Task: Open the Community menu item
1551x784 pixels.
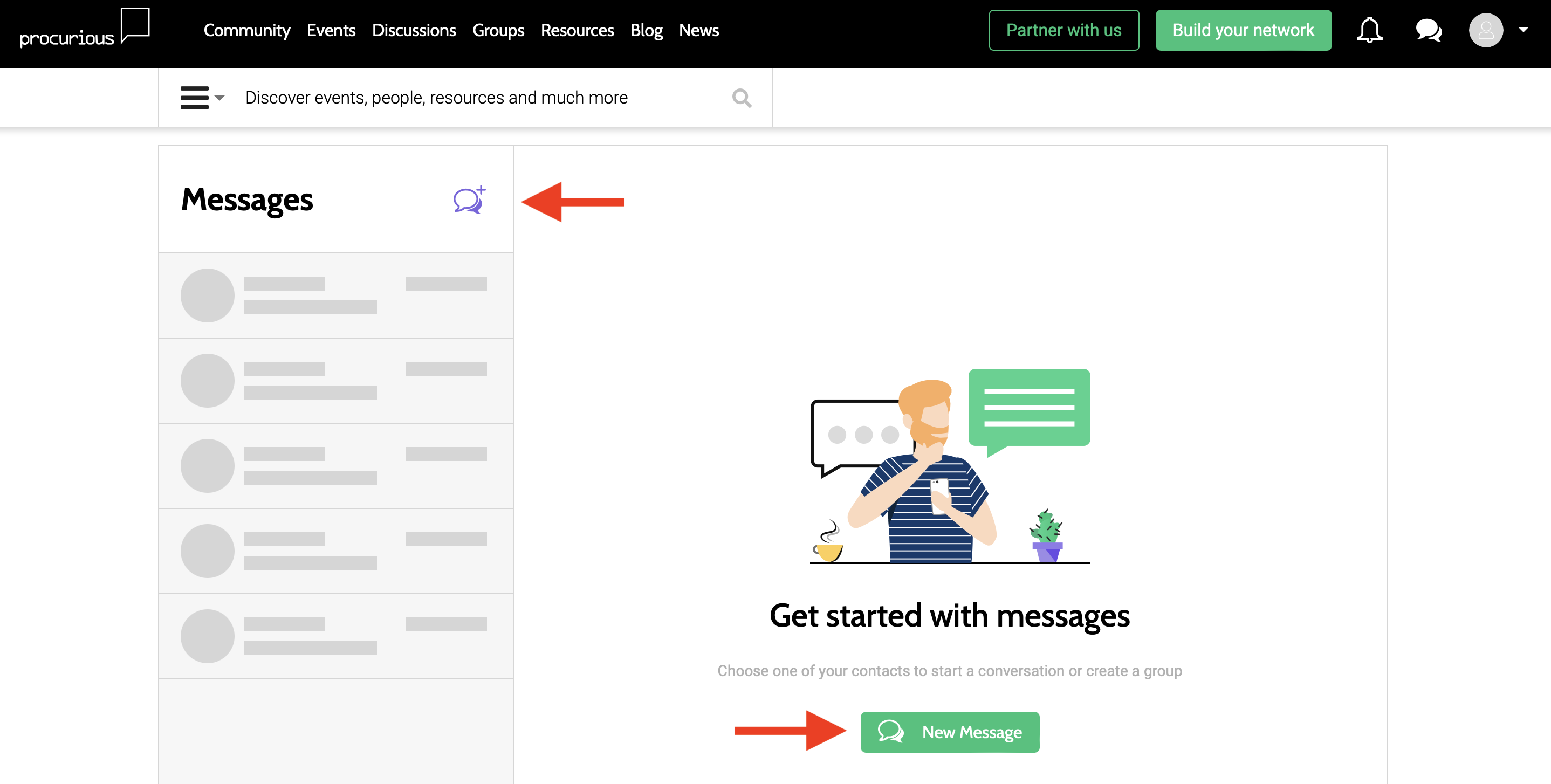Action: coord(248,30)
